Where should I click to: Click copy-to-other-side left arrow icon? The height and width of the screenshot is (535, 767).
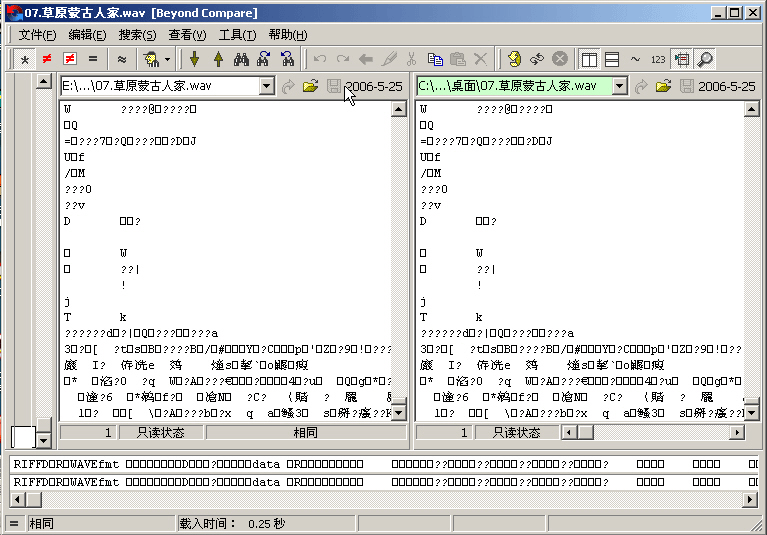(x=366, y=59)
